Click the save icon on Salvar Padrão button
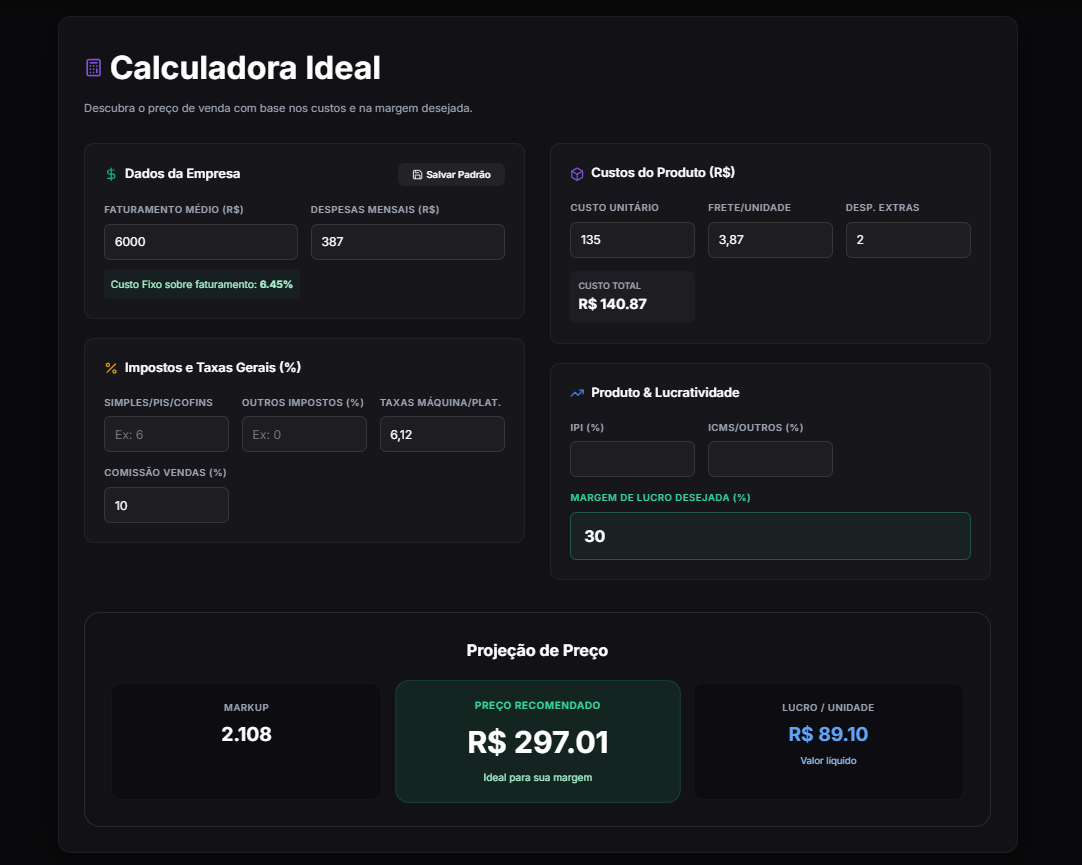1082x865 pixels. (x=417, y=174)
